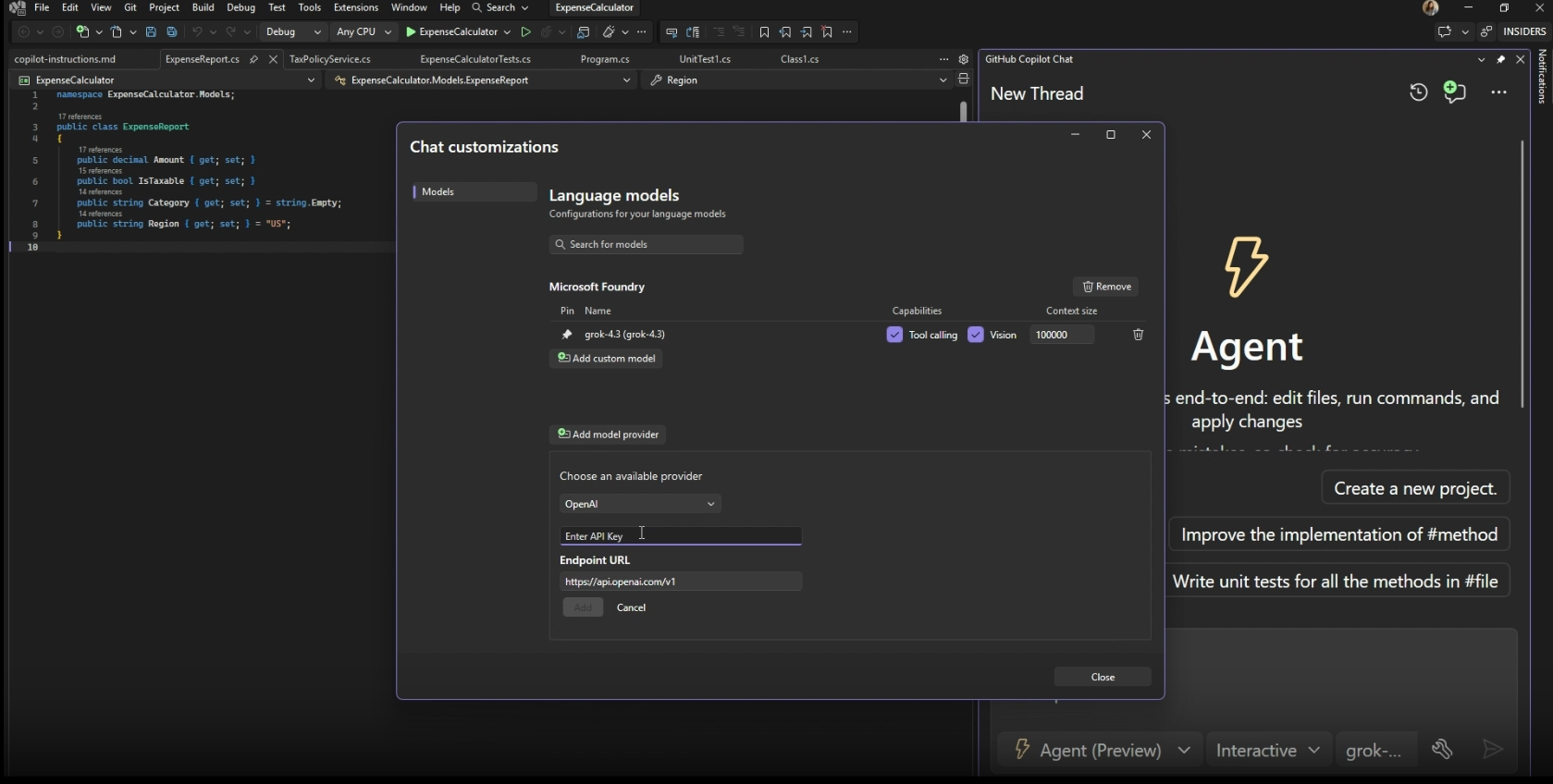Click 'Write unit tests for all the methods' suggestion

point(1337,582)
